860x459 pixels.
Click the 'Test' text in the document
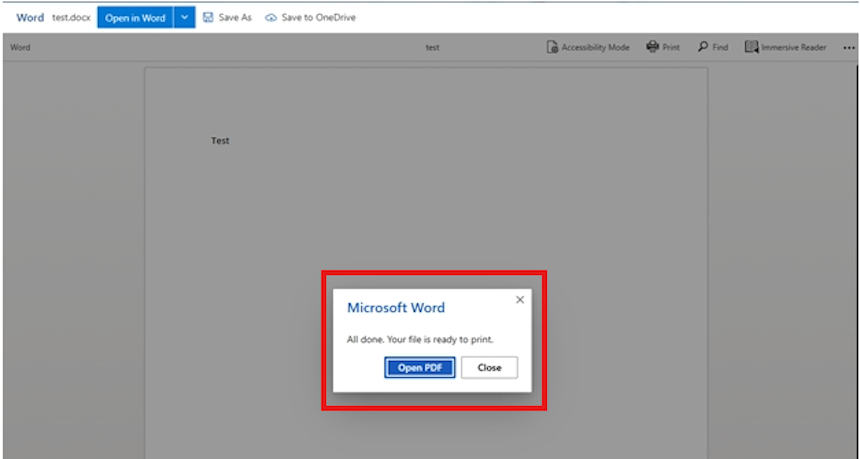(220, 141)
